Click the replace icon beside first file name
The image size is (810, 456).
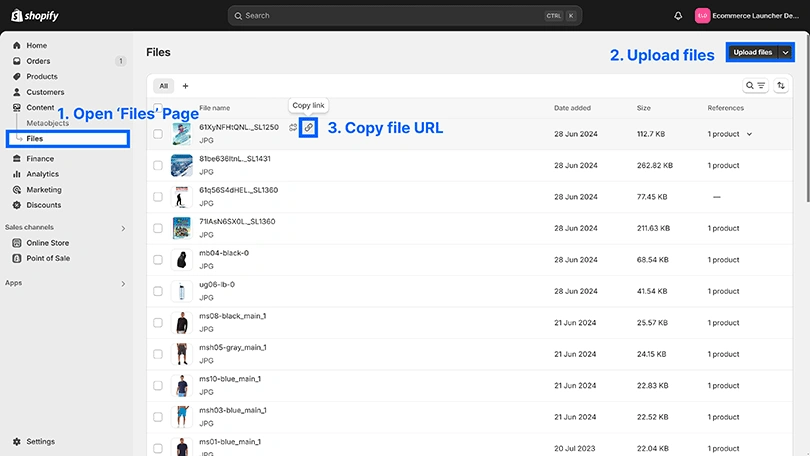(293, 127)
